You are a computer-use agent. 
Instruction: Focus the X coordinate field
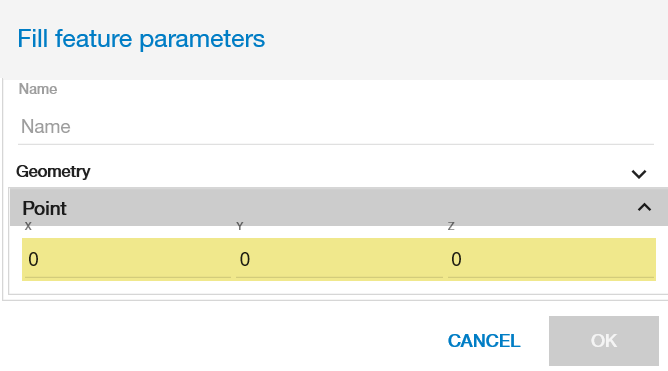127,259
